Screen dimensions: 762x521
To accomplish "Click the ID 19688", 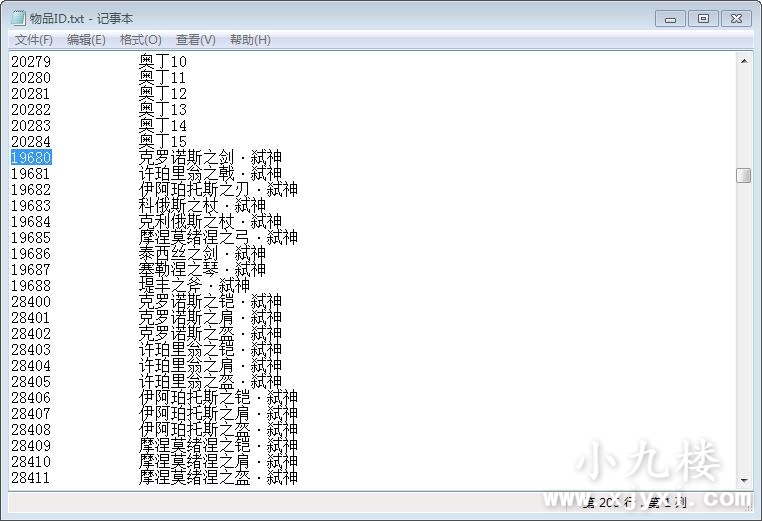I will point(31,286).
